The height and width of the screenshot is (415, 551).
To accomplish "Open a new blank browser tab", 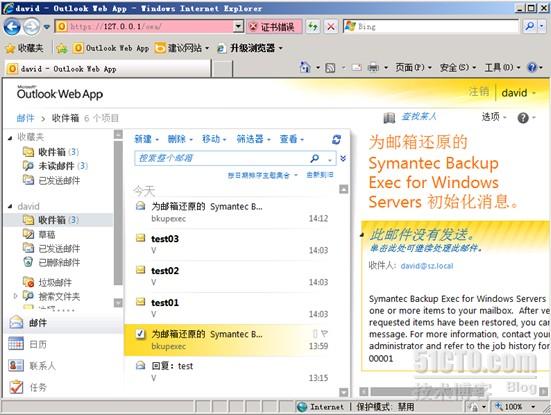I will tap(222, 69).
